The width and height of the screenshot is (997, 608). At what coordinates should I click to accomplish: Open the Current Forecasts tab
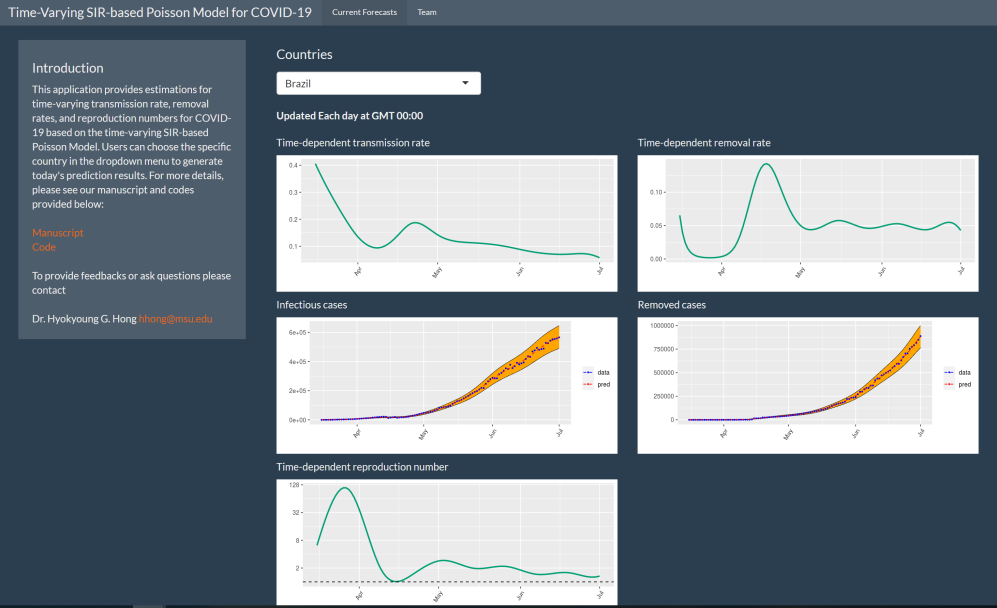click(364, 12)
